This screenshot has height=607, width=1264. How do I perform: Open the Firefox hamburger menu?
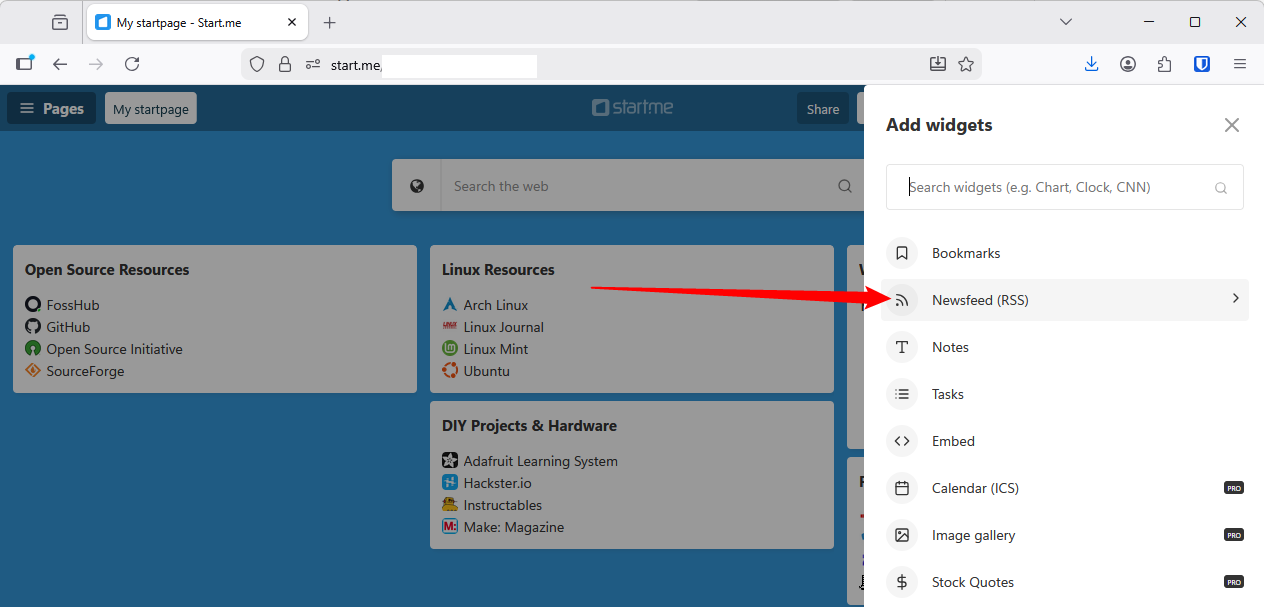coord(1240,64)
